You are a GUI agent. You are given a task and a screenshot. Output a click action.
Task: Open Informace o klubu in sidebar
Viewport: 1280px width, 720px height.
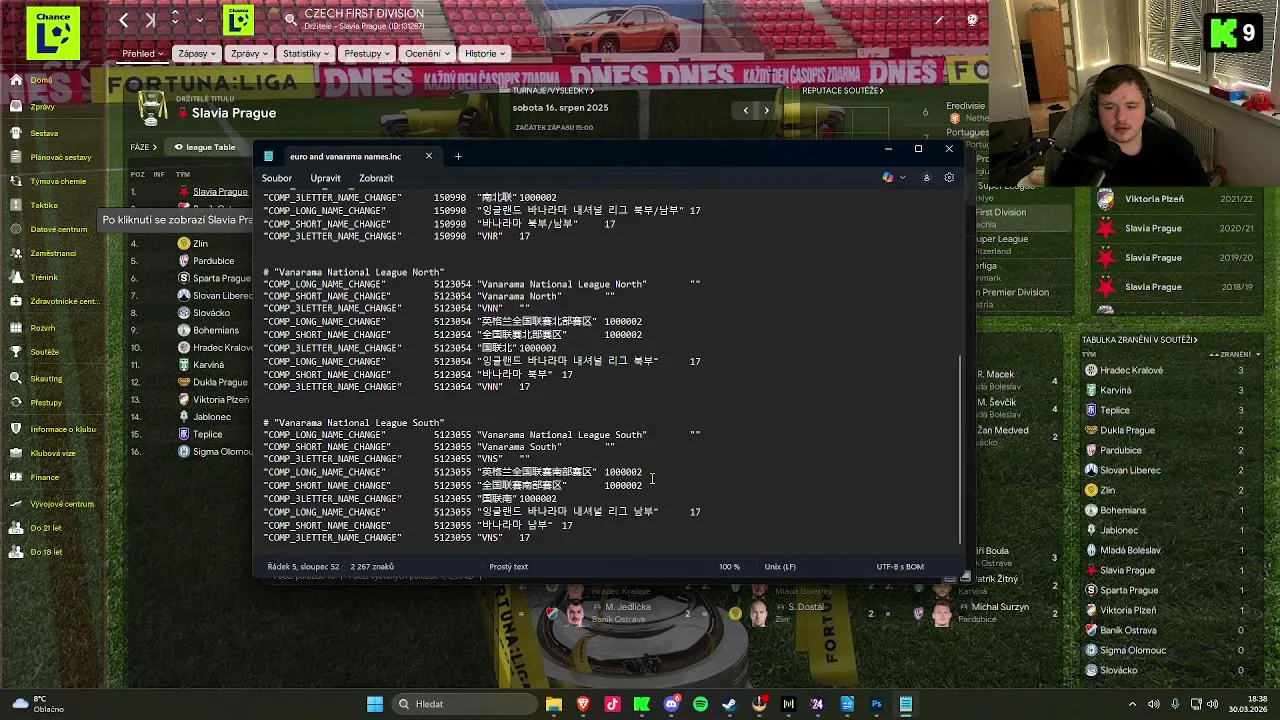pyautogui.click(x=62, y=429)
